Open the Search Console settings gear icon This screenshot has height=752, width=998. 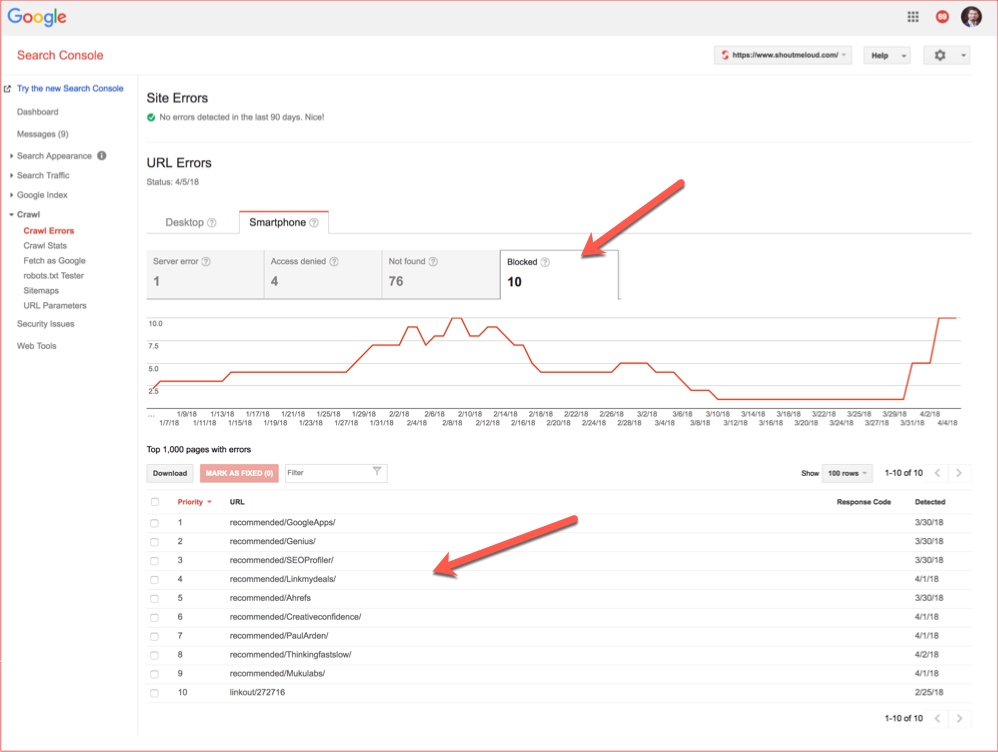point(941,55)
